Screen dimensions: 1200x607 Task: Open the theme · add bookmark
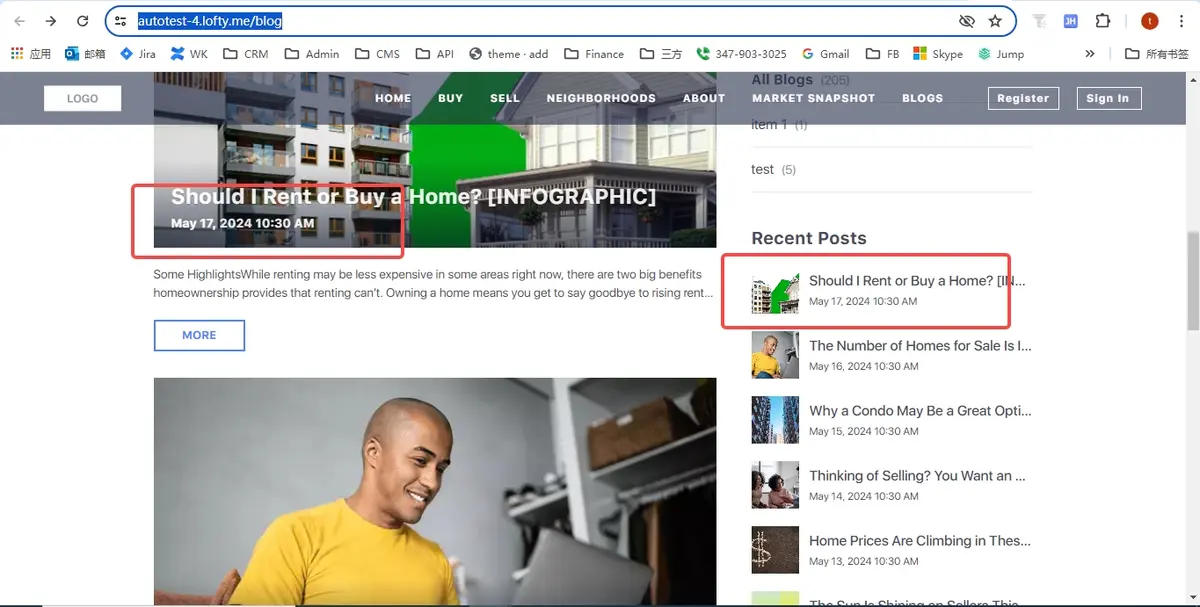508,54
